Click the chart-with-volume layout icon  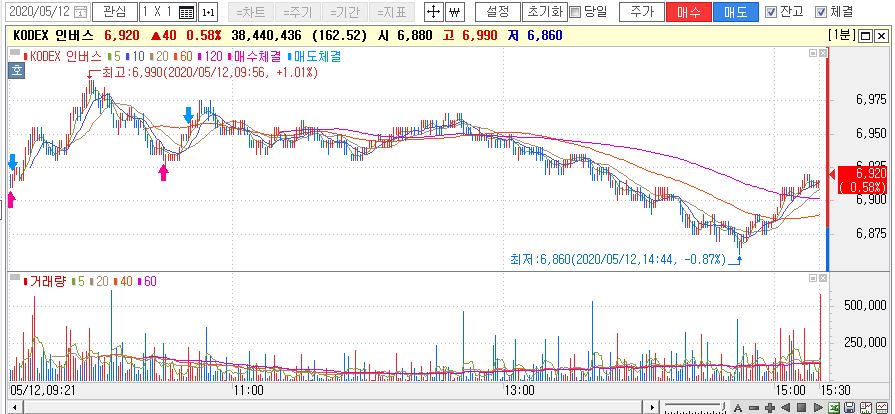click(866, 408)
